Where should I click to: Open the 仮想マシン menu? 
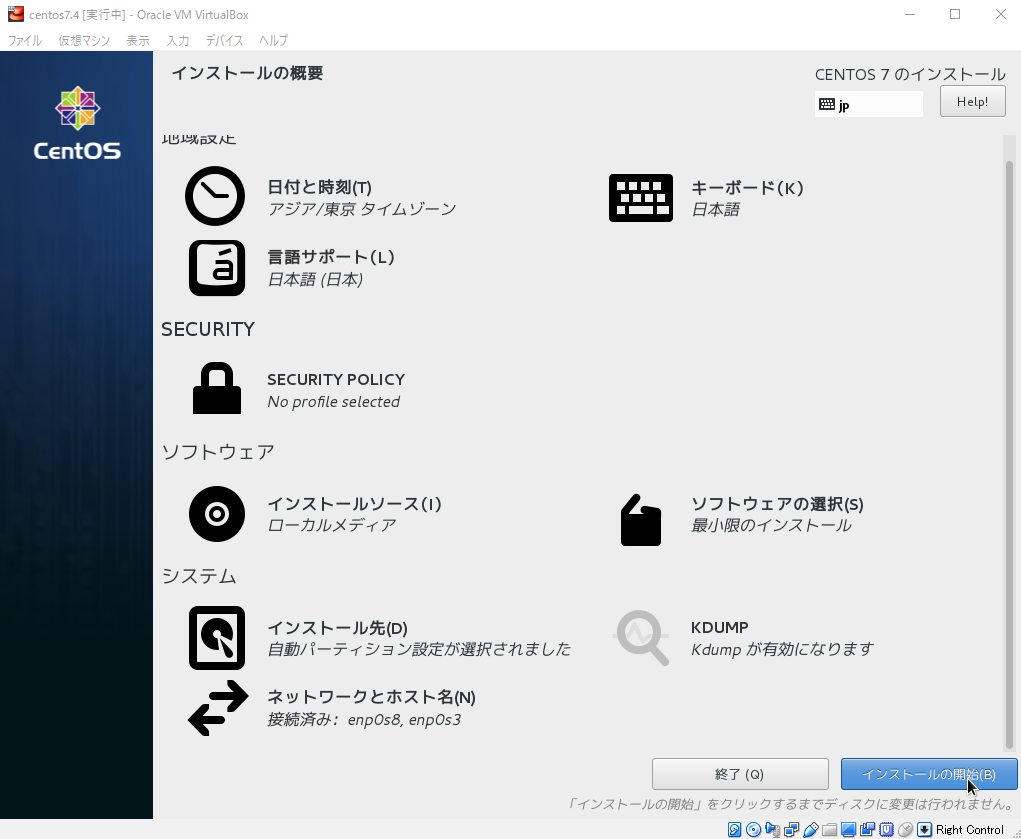pyautogui.click(x=84, y=40)
